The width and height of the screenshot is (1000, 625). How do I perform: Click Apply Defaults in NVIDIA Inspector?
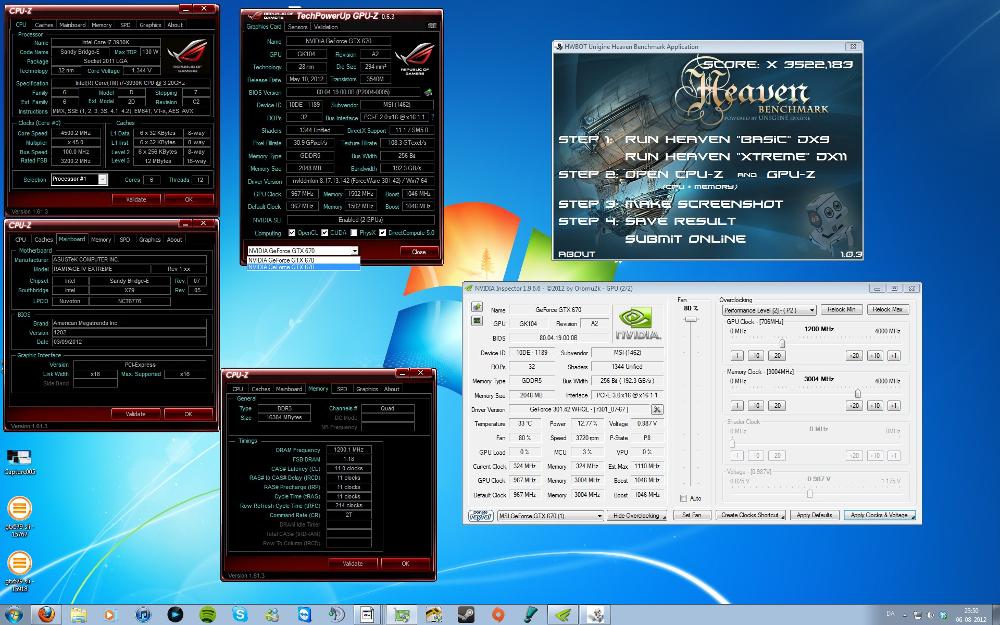point(814,515)
